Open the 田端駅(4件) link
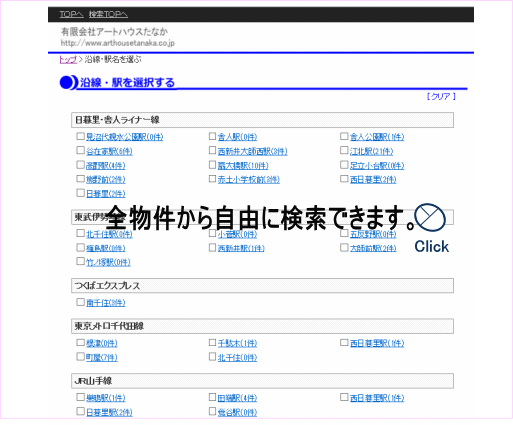The image size is (513, 425). pyautogui.click(x=237, y=398)
